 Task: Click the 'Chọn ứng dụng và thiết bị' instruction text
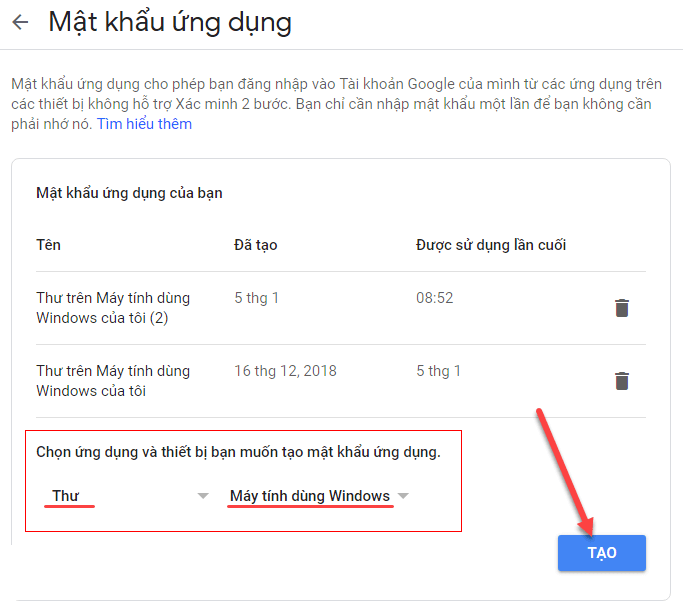(x=238, y=452)
